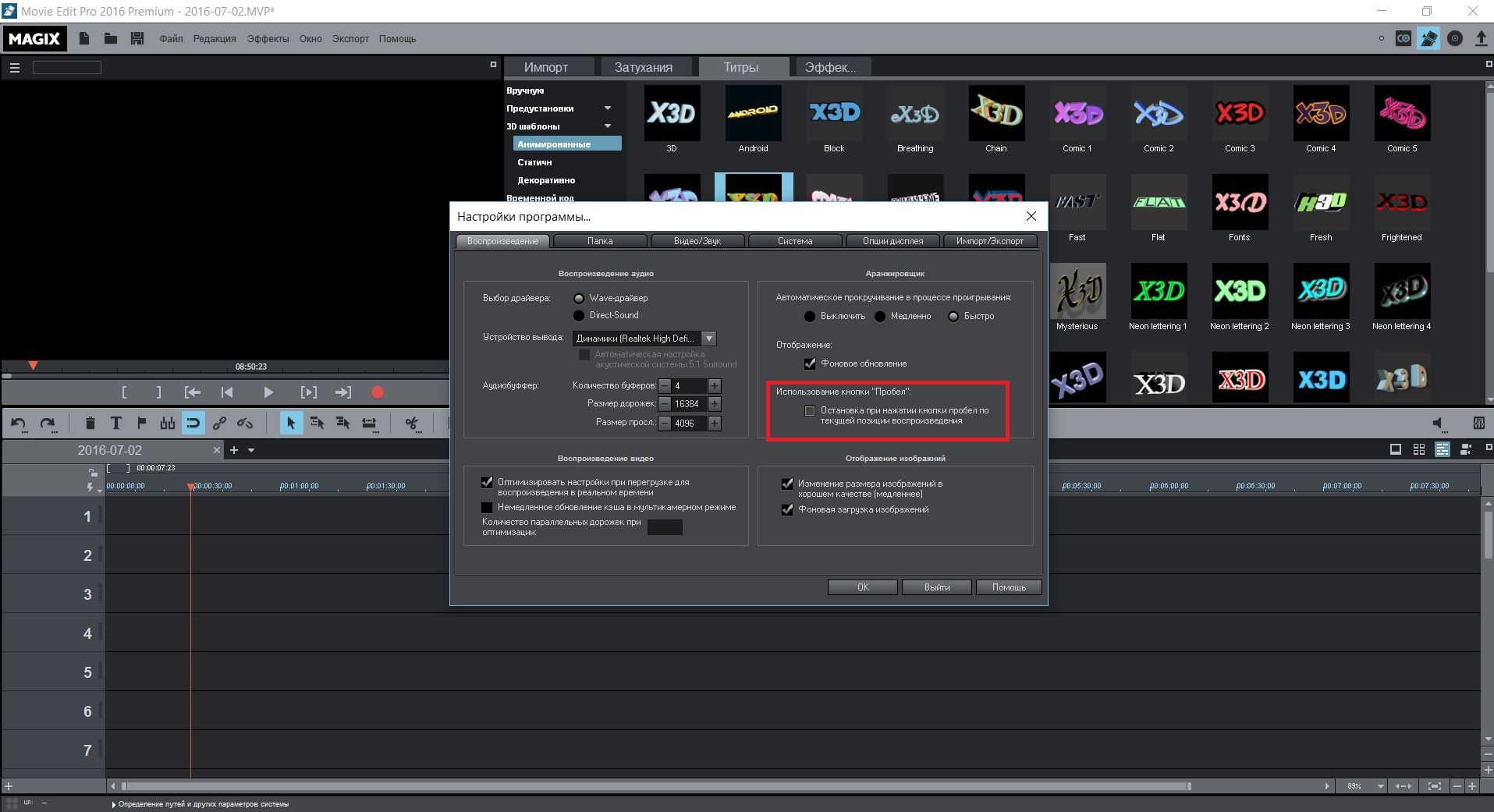
Task: Open the Эффекты menu
Action: coord(268,39)
